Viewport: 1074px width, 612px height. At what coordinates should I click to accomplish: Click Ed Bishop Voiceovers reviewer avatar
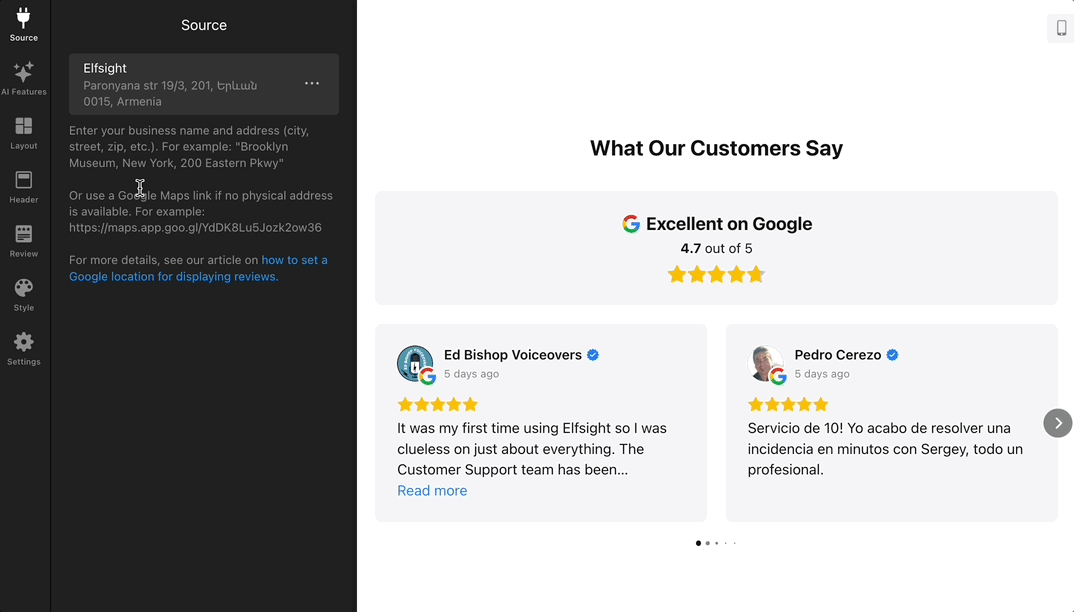pos(415,364)
